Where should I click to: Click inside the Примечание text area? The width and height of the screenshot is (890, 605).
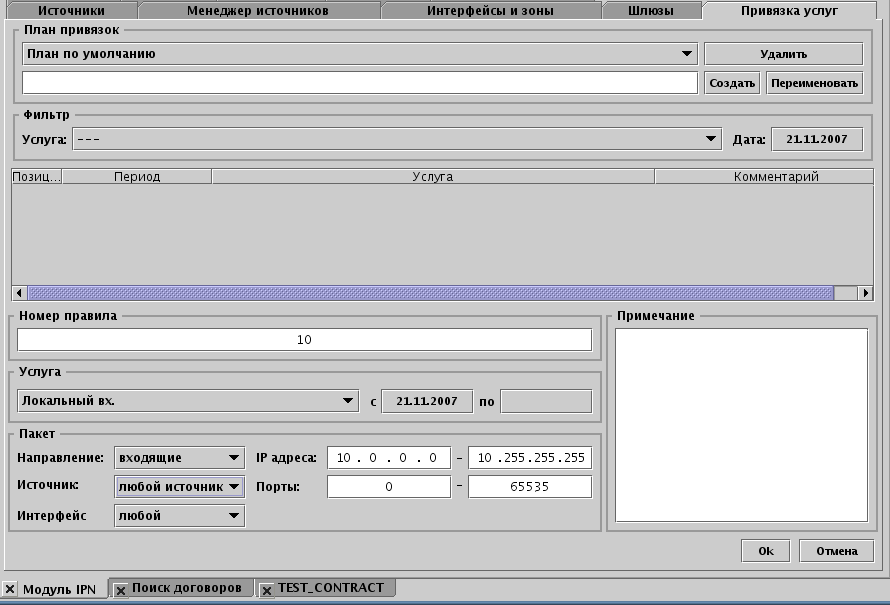(x=741, y=425)
